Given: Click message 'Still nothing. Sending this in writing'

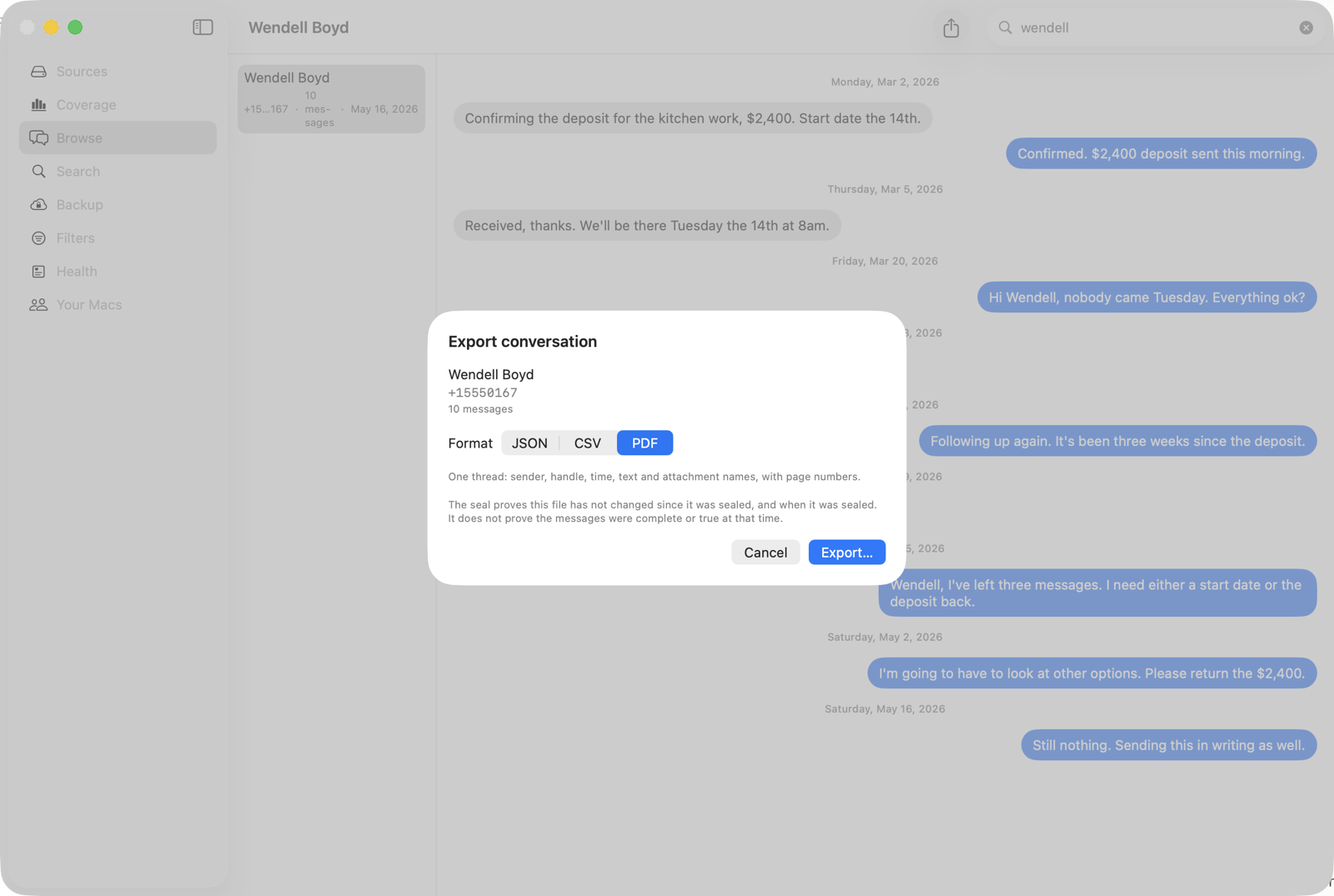Looking at the screenshot, I should click(x=1169, y=745).
